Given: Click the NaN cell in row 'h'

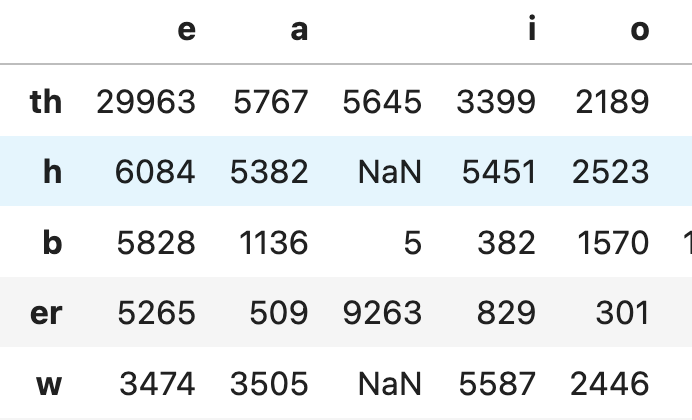Looking at the screenshot, I should (x=390, y=172).
